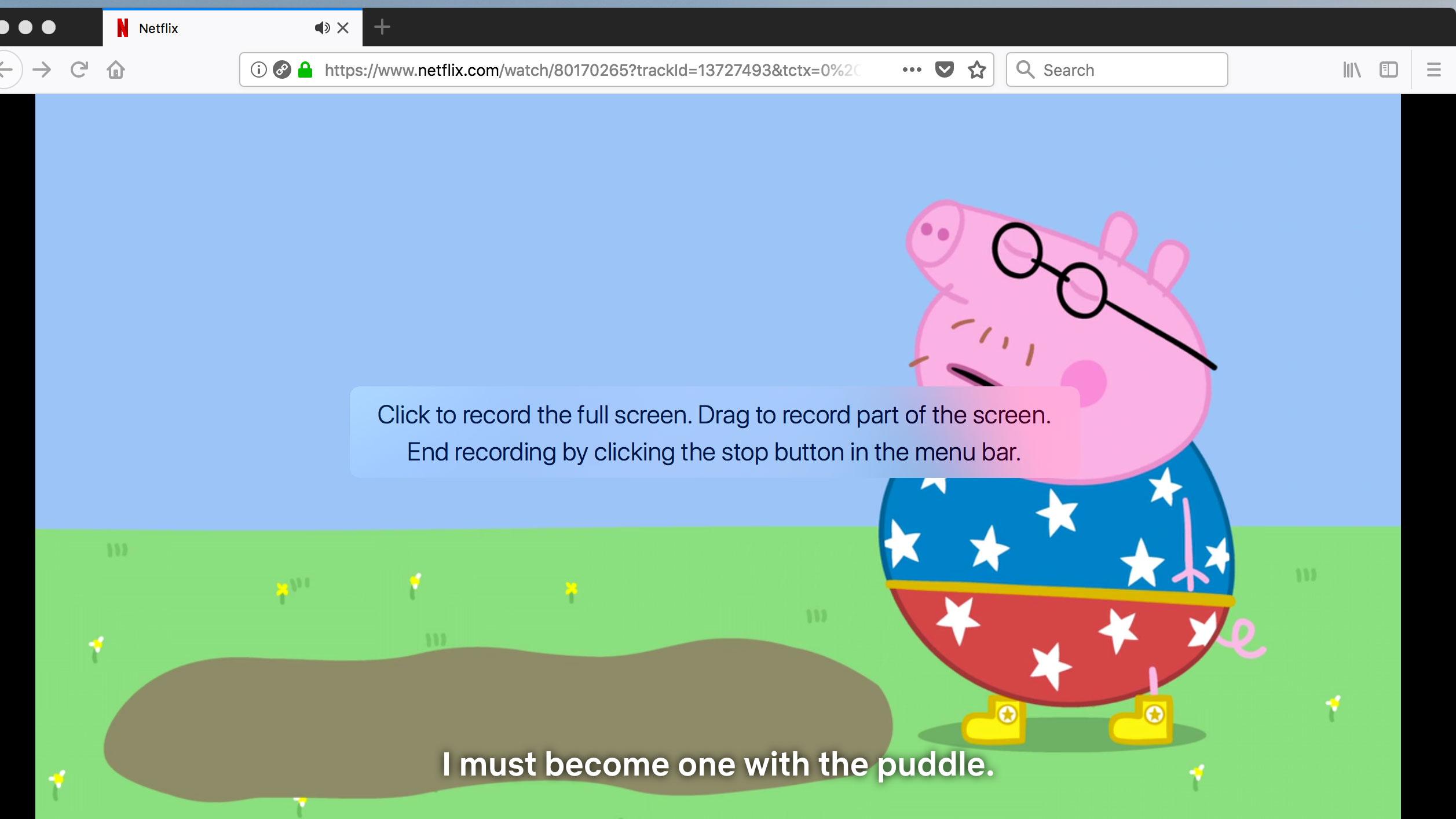Close the Netflix tab
Image resolution: width=1456 pixels, height=819 pixels.
coord(343,27)
